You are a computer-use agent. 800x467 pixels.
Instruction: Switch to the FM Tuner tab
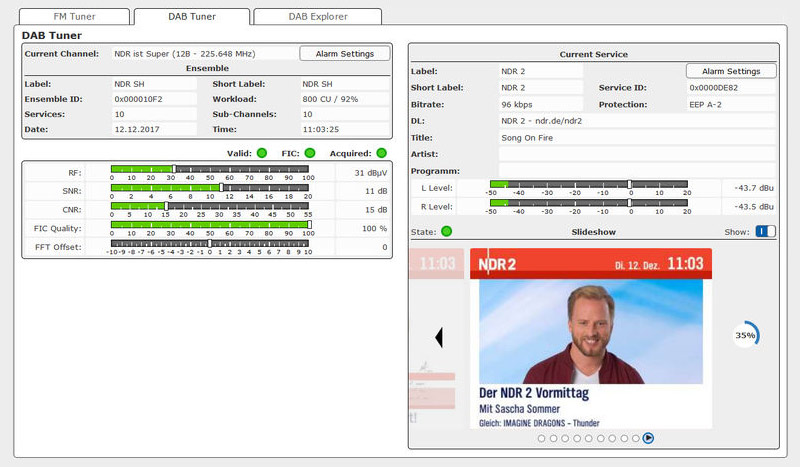point(74,16)
